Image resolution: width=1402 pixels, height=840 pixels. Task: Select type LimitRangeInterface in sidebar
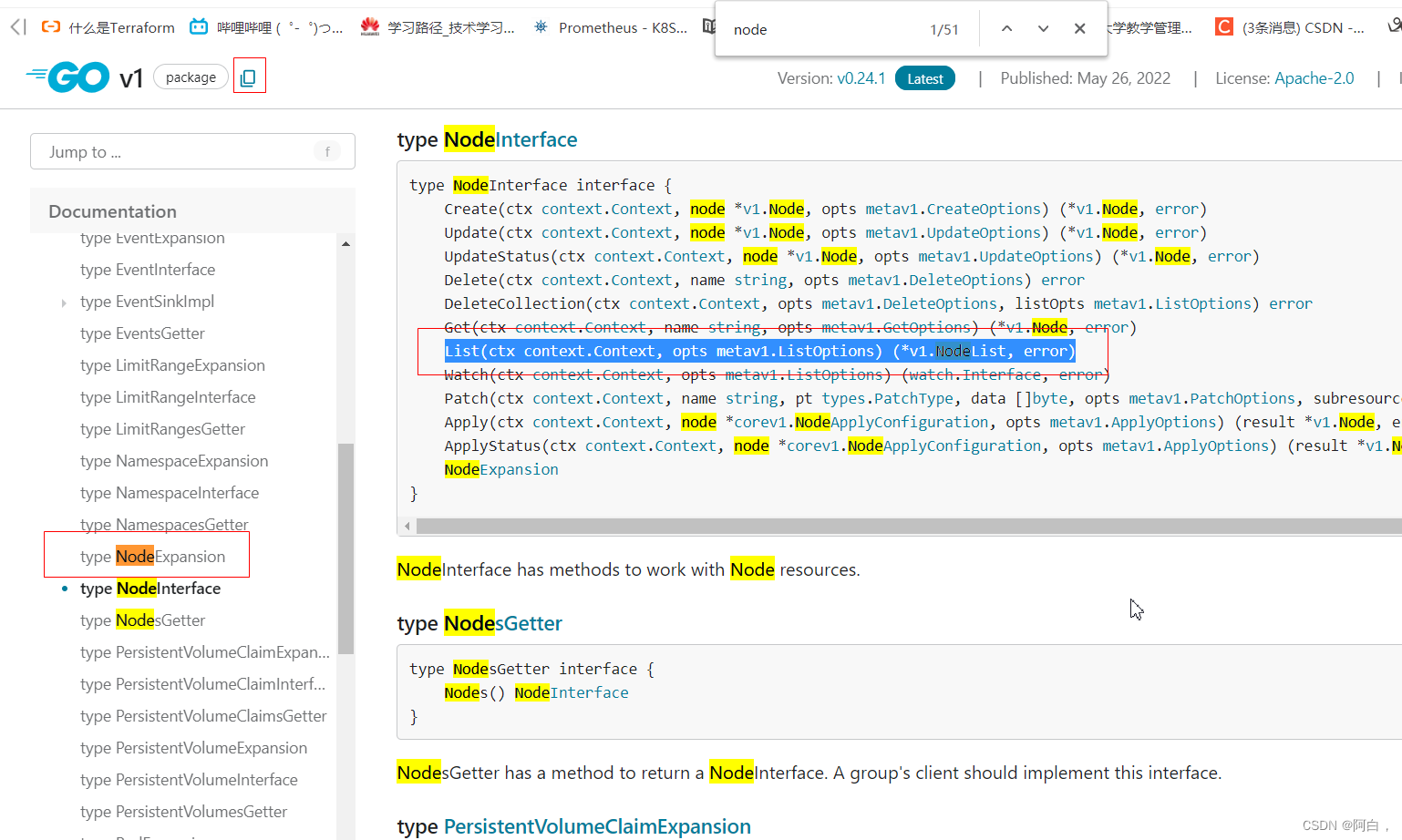[x=168, y=397]
